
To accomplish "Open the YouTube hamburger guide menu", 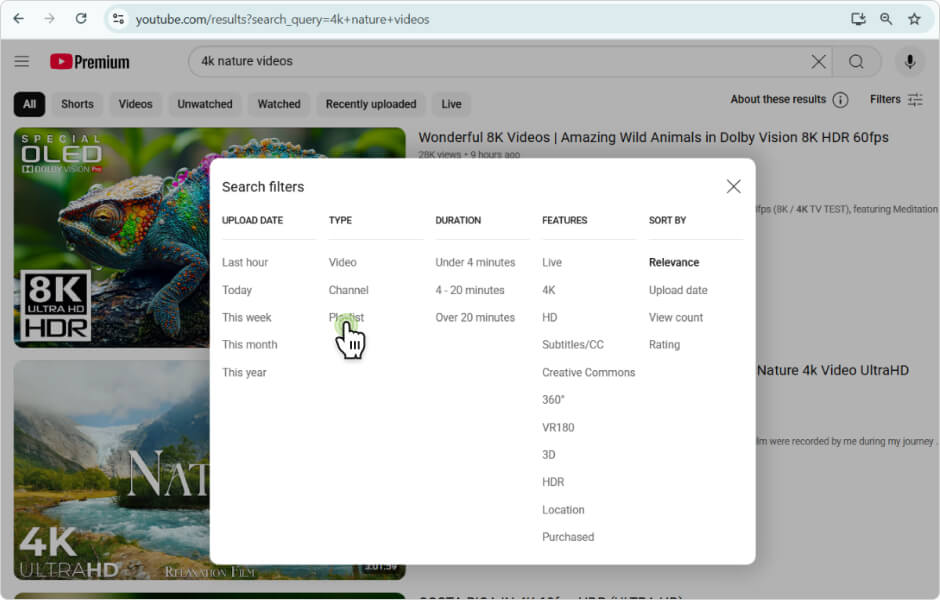I will (x=22, y=62).
